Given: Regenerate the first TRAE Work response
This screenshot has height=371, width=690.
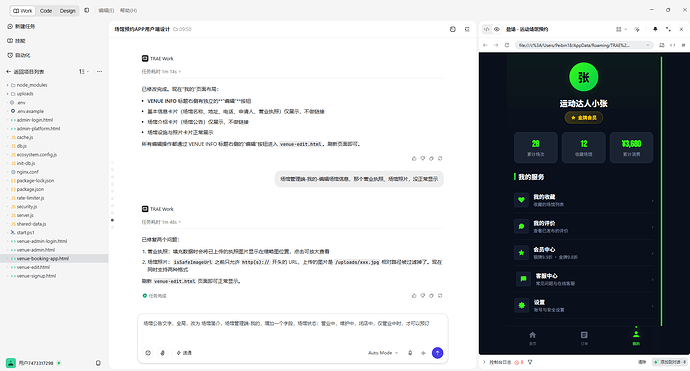Looking at the screenshot, I should point(440,158).
